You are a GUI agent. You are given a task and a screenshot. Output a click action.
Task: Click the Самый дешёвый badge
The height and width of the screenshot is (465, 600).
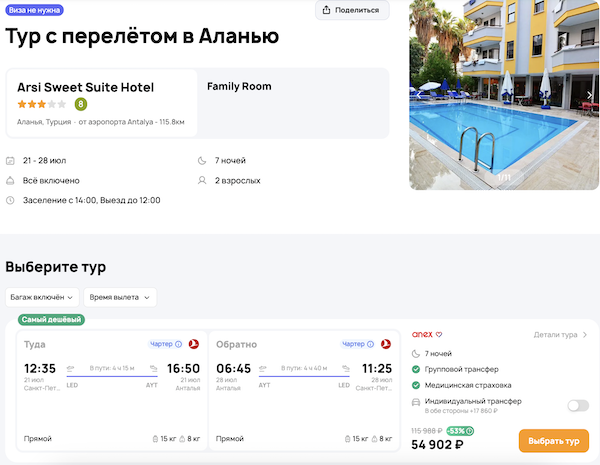click(x=51, y=319)
